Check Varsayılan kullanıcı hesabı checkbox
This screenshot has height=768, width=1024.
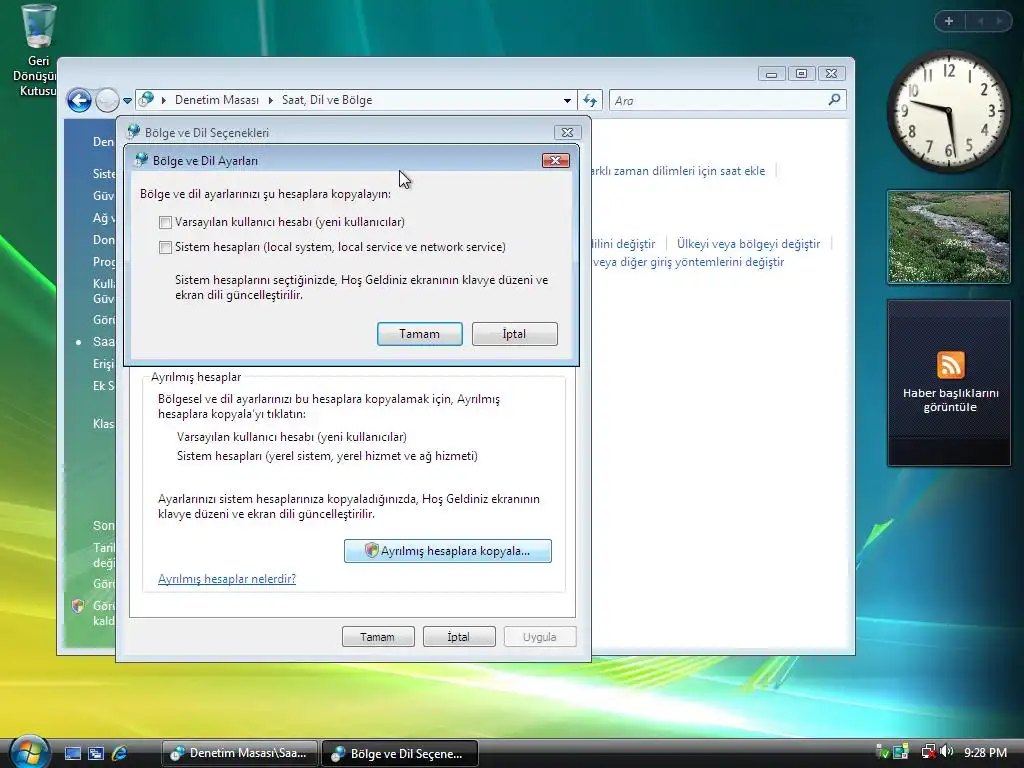pos(165,223)
